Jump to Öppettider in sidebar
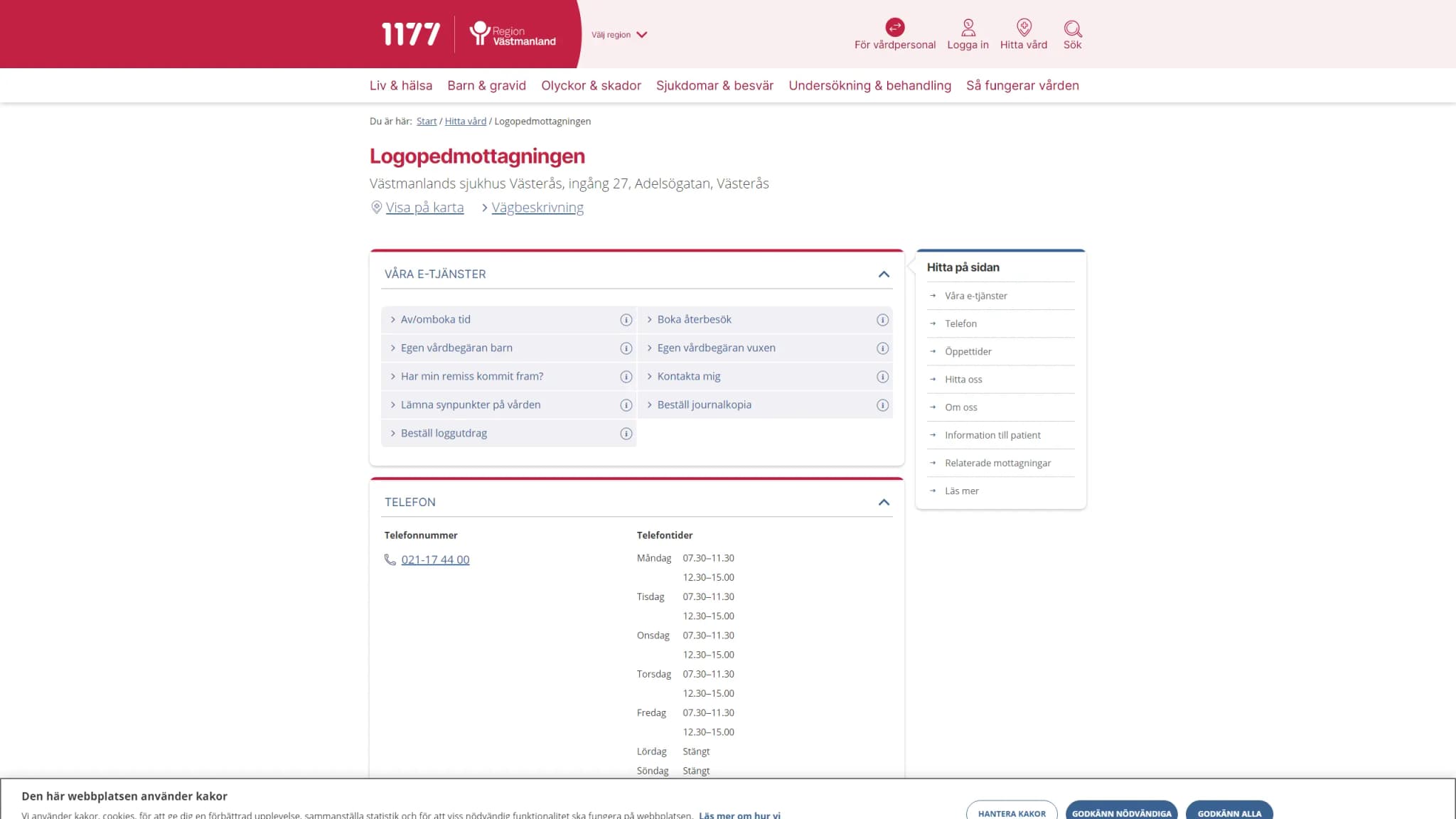This screenshot has height=819, width=1456. pos(968,351)
